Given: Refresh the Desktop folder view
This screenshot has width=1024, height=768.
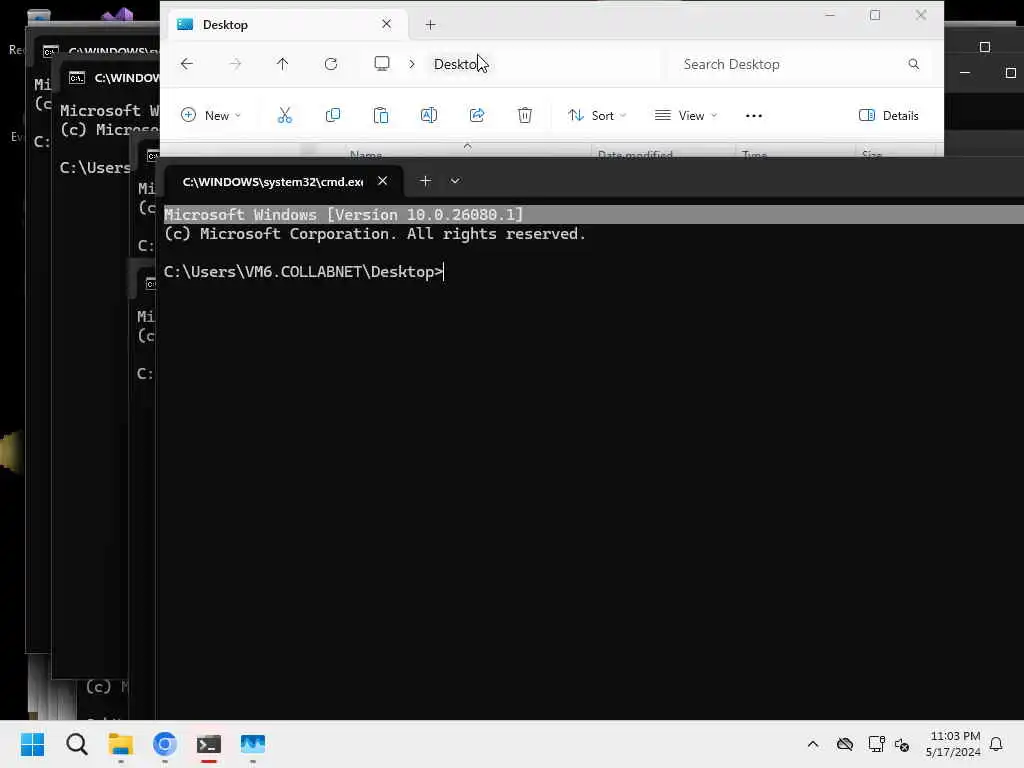Looking at the screenshot, I should pos(331,63).
